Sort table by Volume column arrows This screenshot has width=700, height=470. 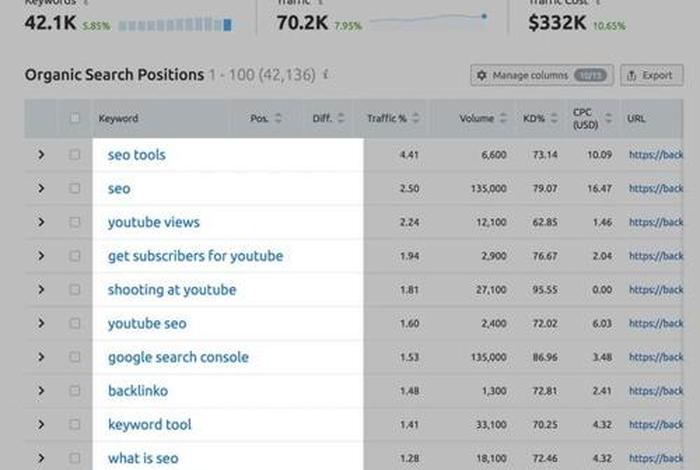pyautogui.click(x=503, y=118)
